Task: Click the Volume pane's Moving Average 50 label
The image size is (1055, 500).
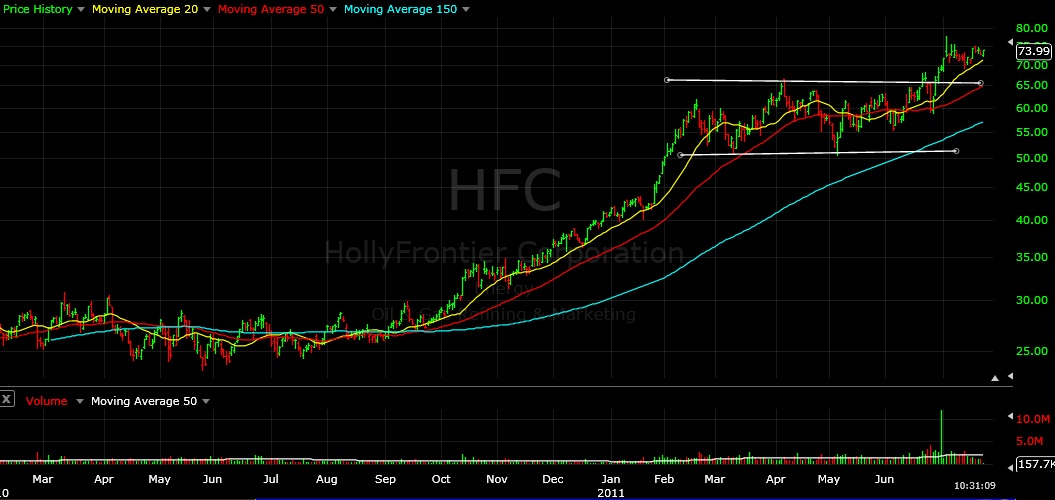Action: [144, 401]
